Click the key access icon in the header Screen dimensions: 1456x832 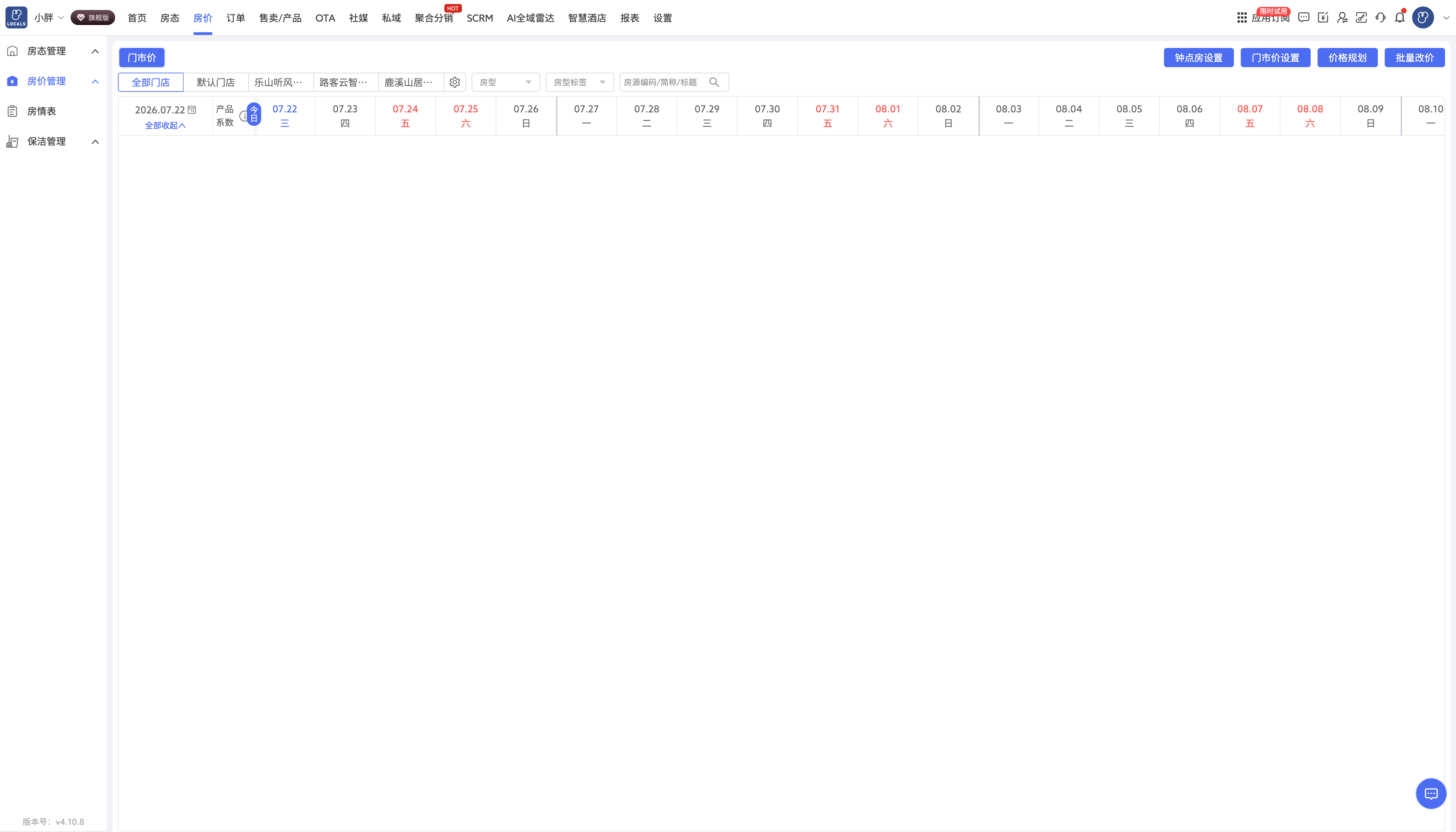(1361, 18)
